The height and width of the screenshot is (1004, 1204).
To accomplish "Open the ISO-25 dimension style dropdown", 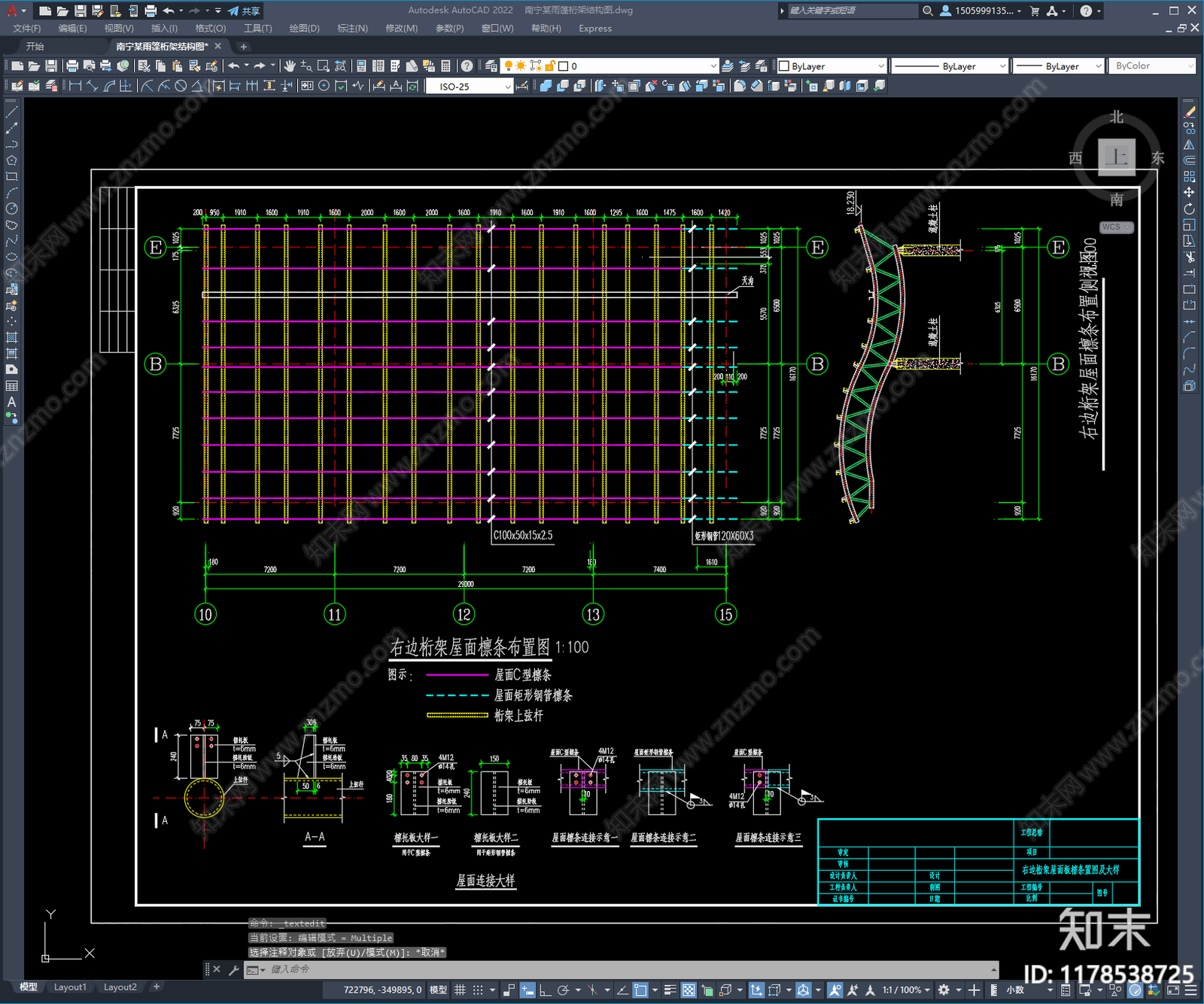I will point(470,87).
